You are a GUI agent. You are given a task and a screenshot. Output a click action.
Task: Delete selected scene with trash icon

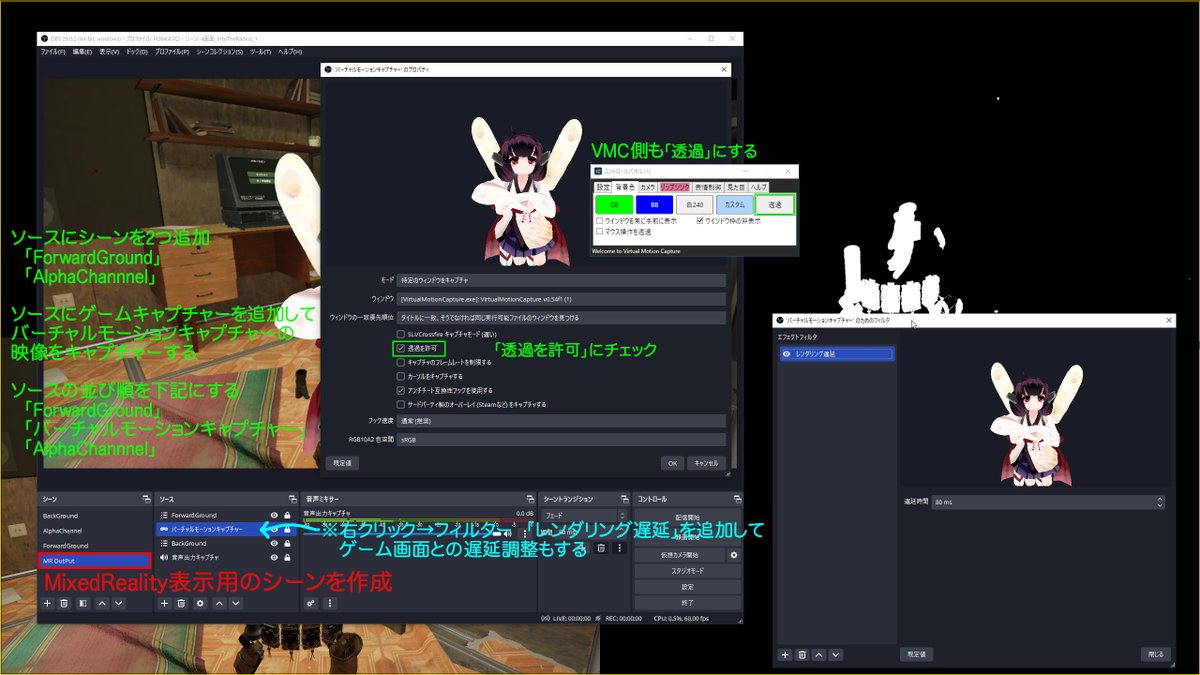[64, 603]
